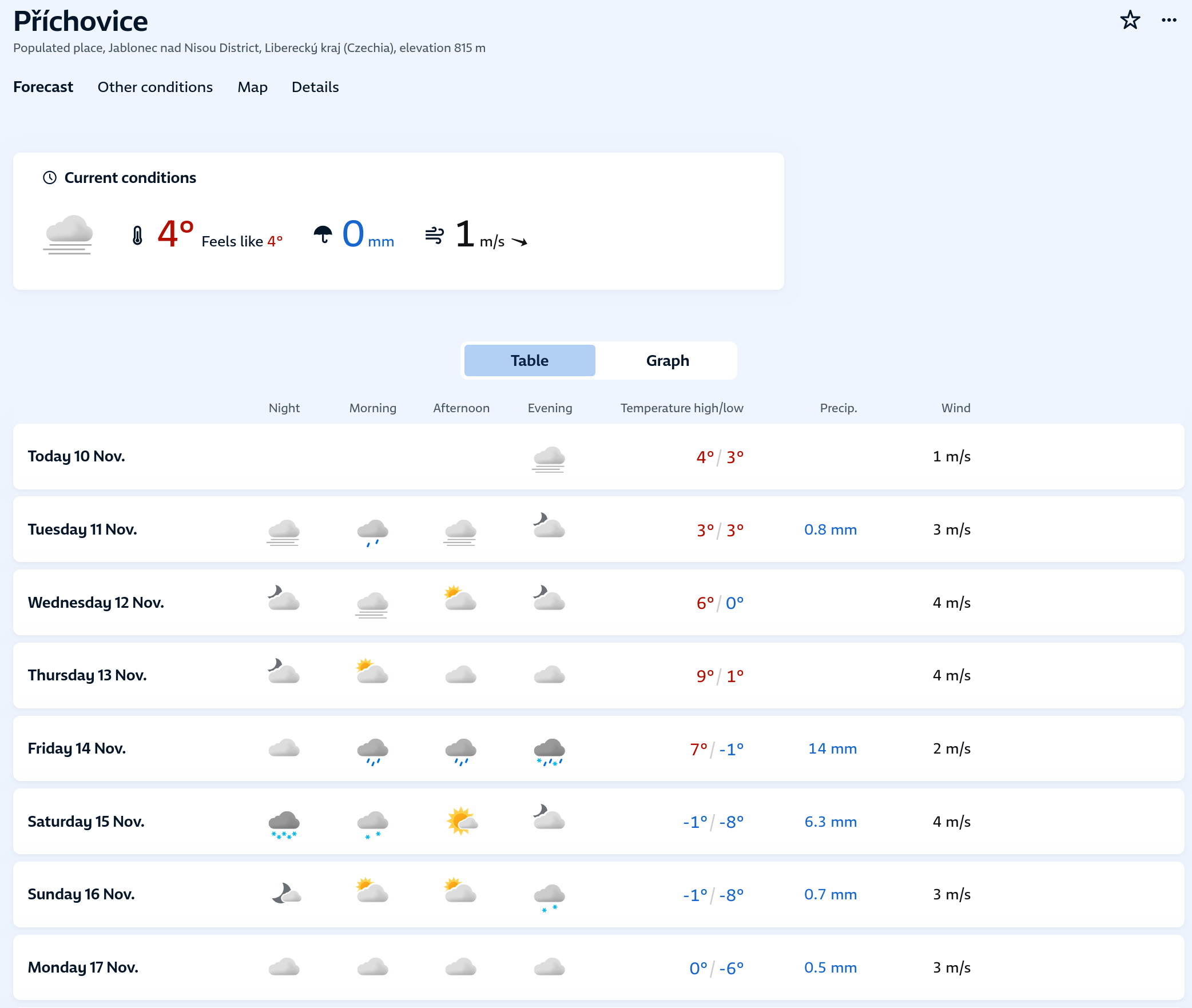Open the Map tab
This screenshot has height=1008, width=1192.
coord(252,87)
